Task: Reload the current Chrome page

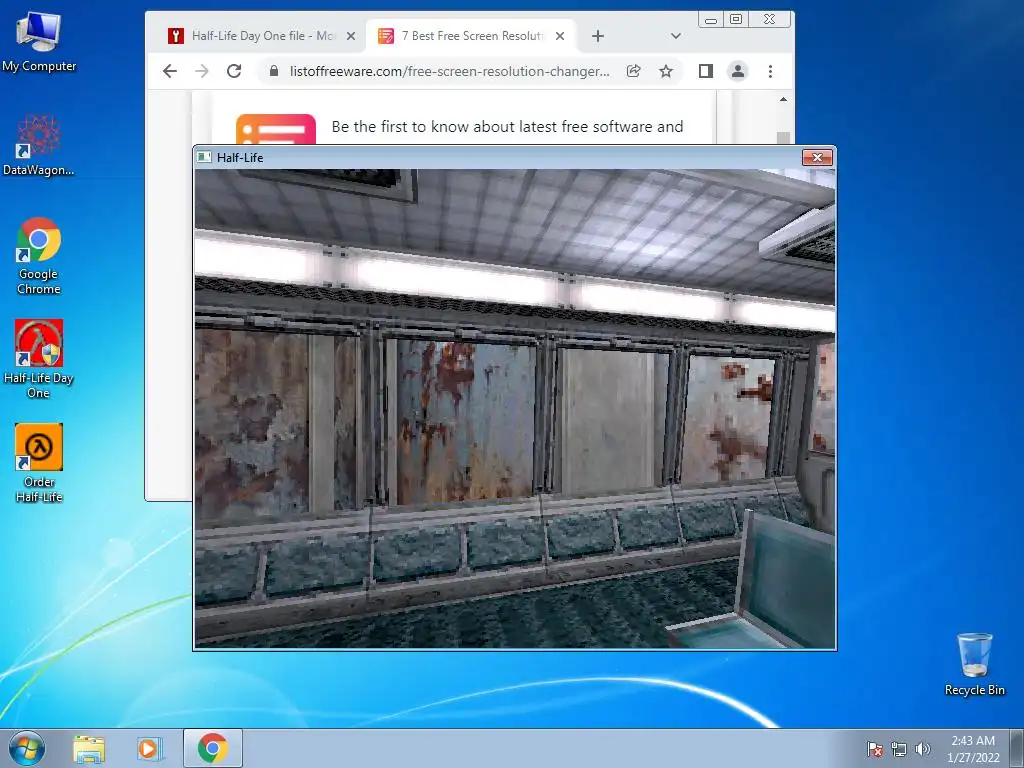Action: 234,71
